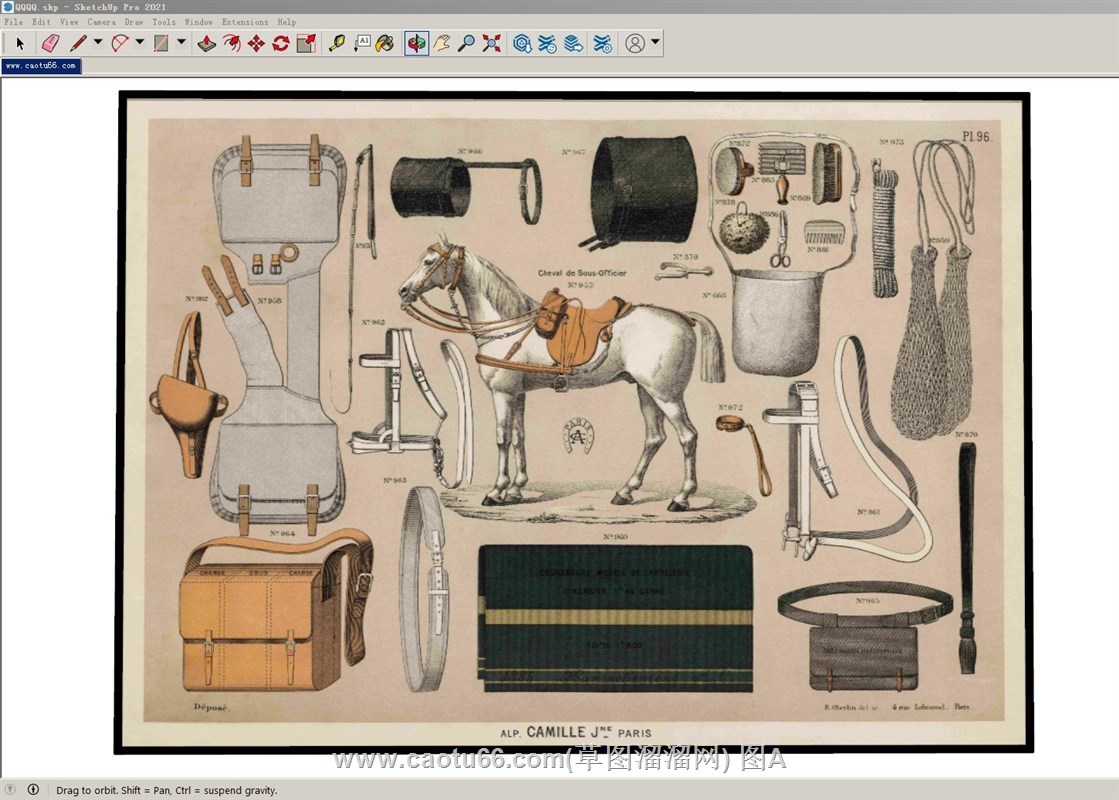Select the Arc tool
The height and width of the screenshot is (800, 1119).
tap(119, 44)
